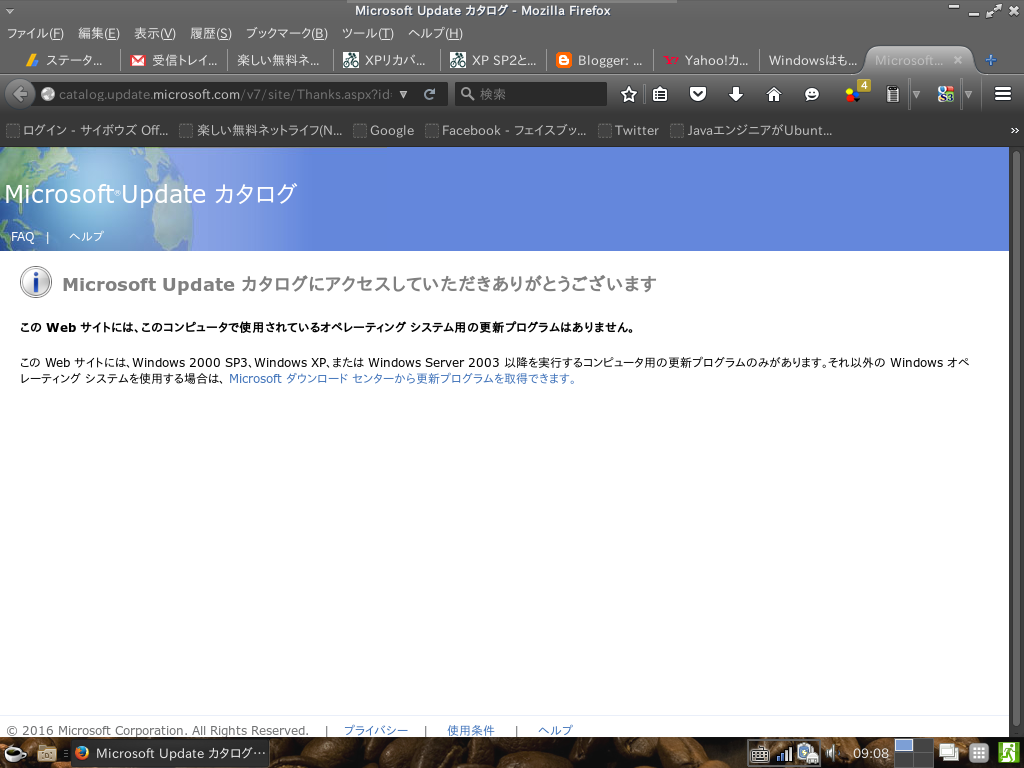
Task: Switch to the XP SP2と... tab
Action: tap(494, 61)
